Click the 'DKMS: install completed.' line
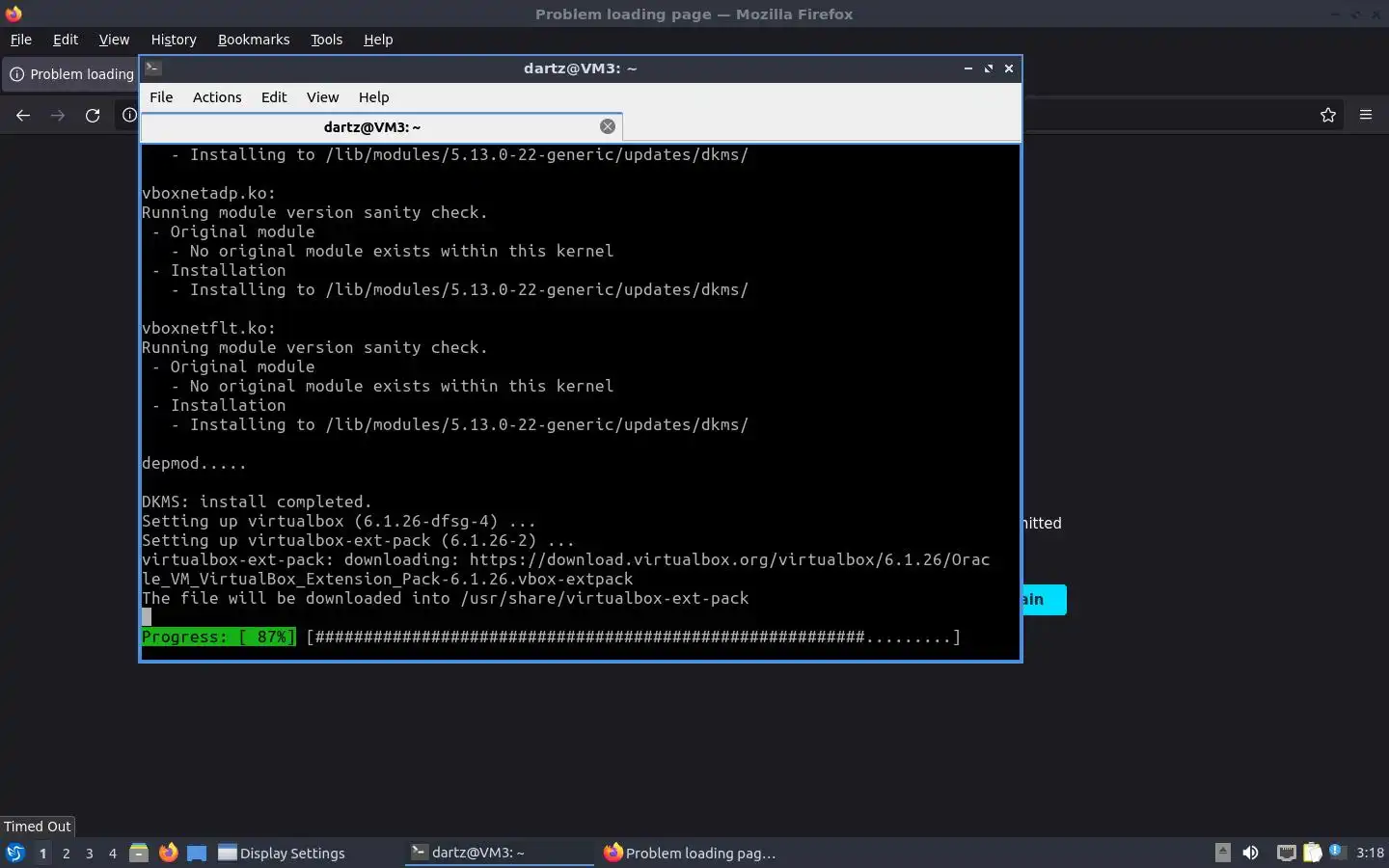1389x868 pixels. coord(257,502)
